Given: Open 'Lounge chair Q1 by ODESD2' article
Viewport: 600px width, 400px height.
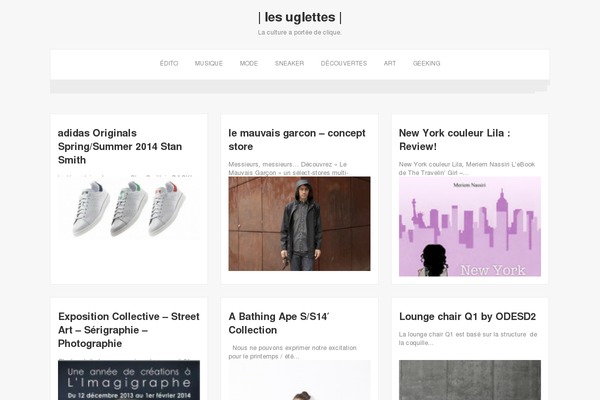Looking at the screenshot, I should (468, 317).
